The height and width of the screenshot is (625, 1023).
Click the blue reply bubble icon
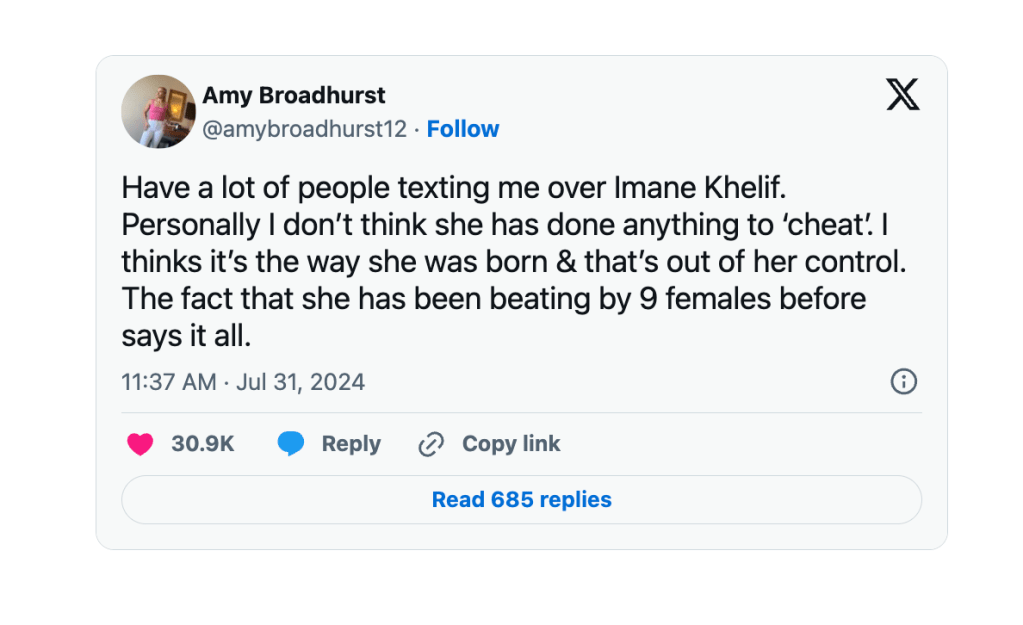(x=291, y=444)
